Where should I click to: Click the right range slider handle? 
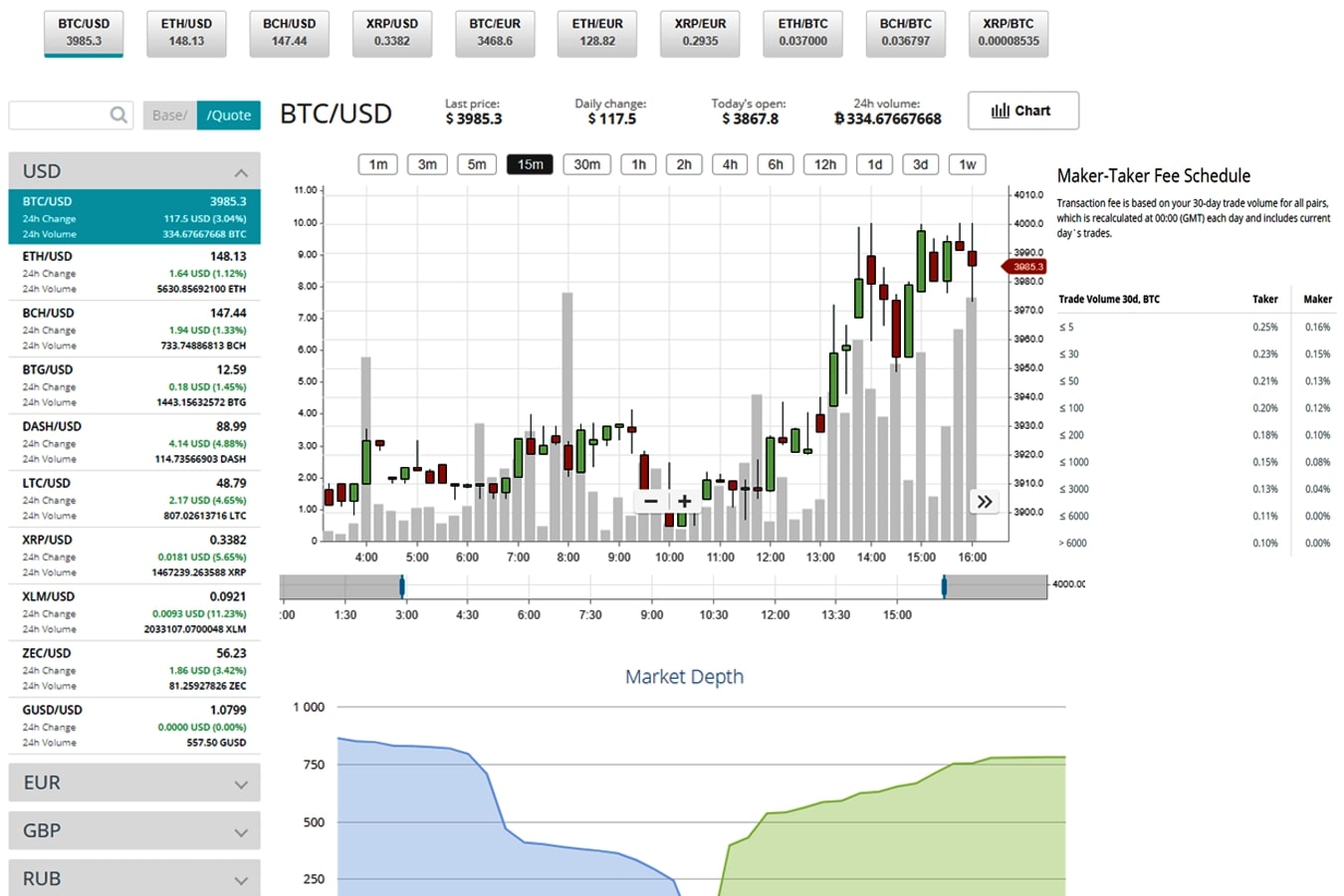(944, 586)
